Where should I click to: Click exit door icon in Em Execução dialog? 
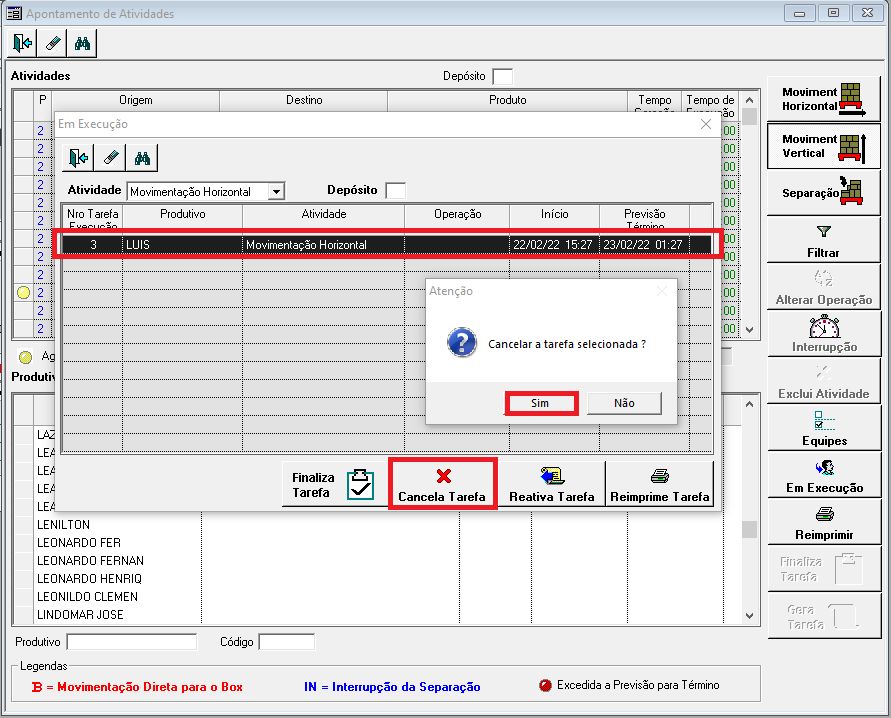pyautogui.click(x=78, y=158)
